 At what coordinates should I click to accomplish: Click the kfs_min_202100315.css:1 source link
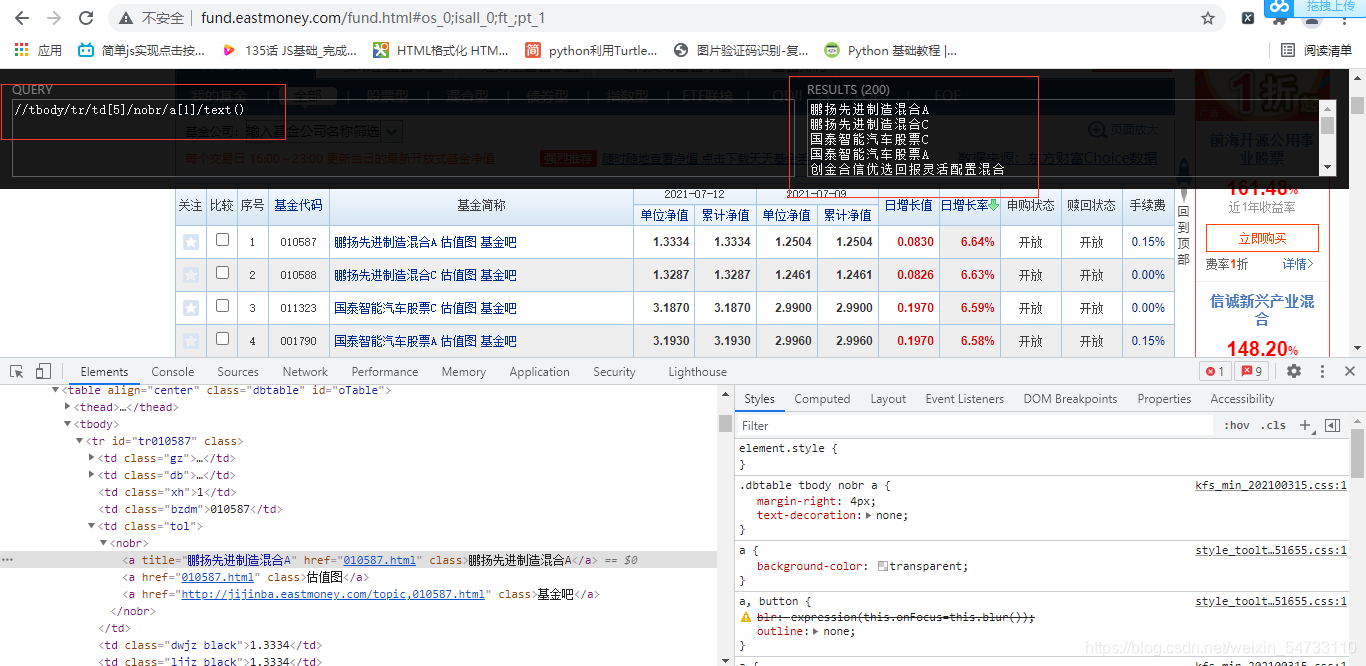1271,485
